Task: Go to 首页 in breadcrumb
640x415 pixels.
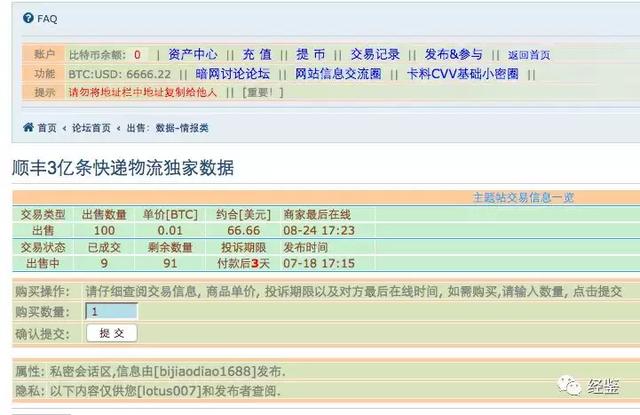Action: (47, 128)
